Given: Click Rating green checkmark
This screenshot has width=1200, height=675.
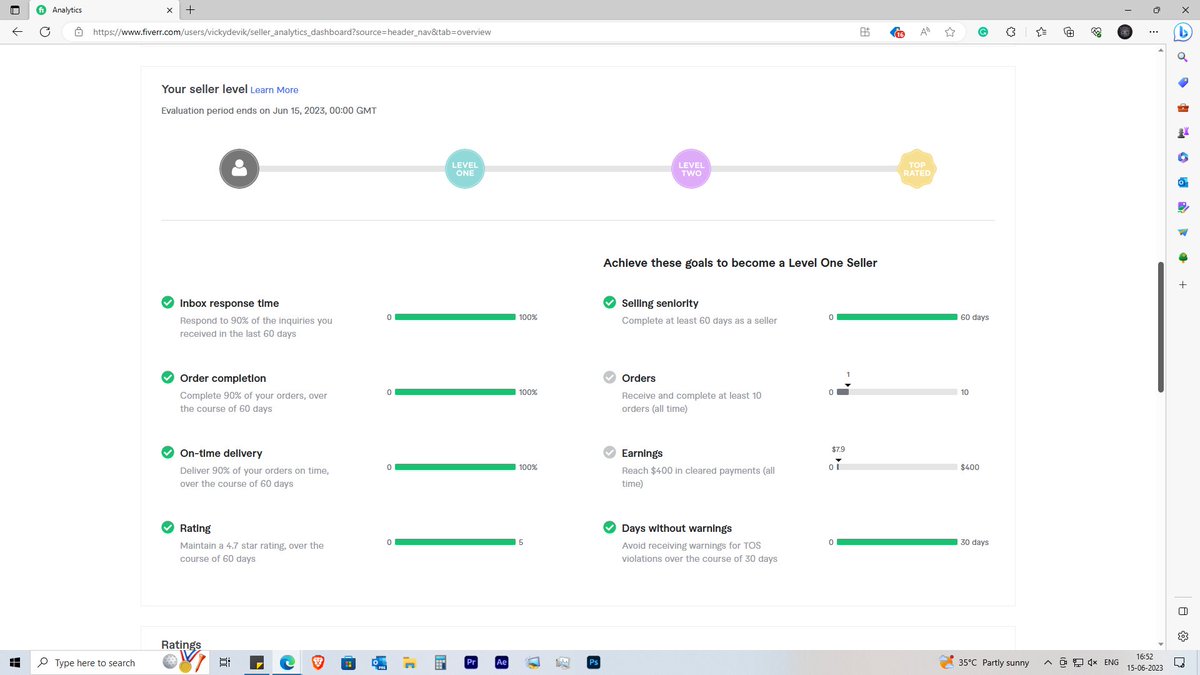Looking at the screenshot, I should click(x=168, y=528).
